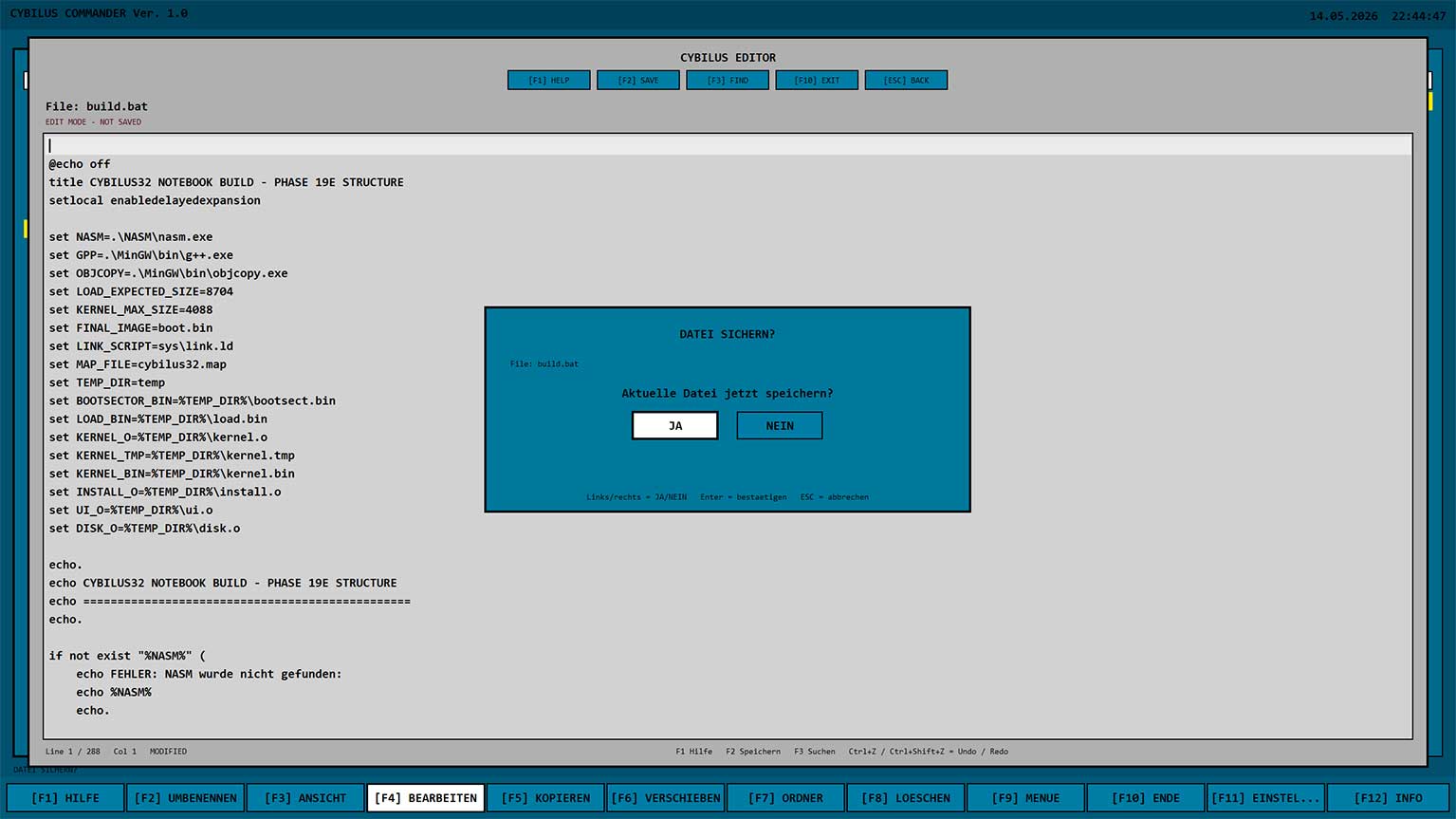Click 'MODIFIED' status bar indicator
The width and height of the screenshot is (1456, 819).
(168, 752)
